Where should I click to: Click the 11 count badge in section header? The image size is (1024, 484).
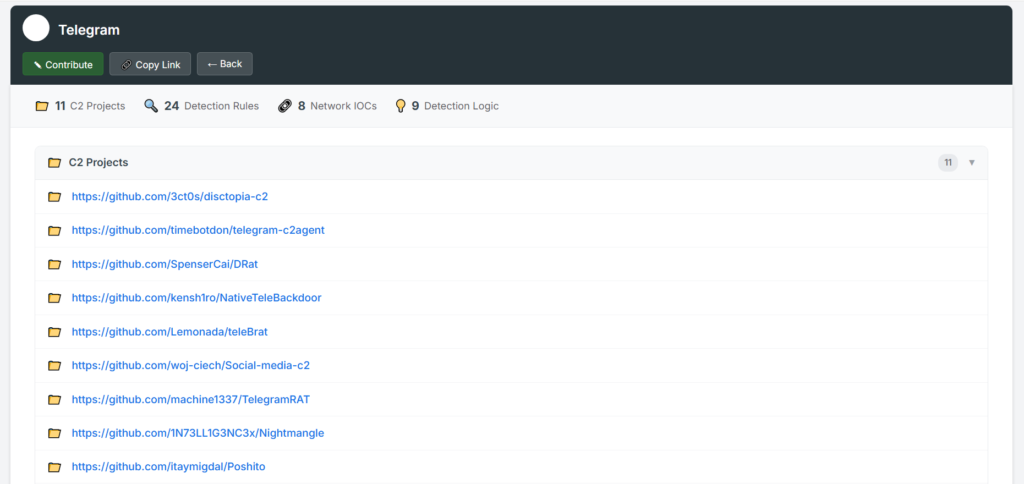tap(948, 163)
